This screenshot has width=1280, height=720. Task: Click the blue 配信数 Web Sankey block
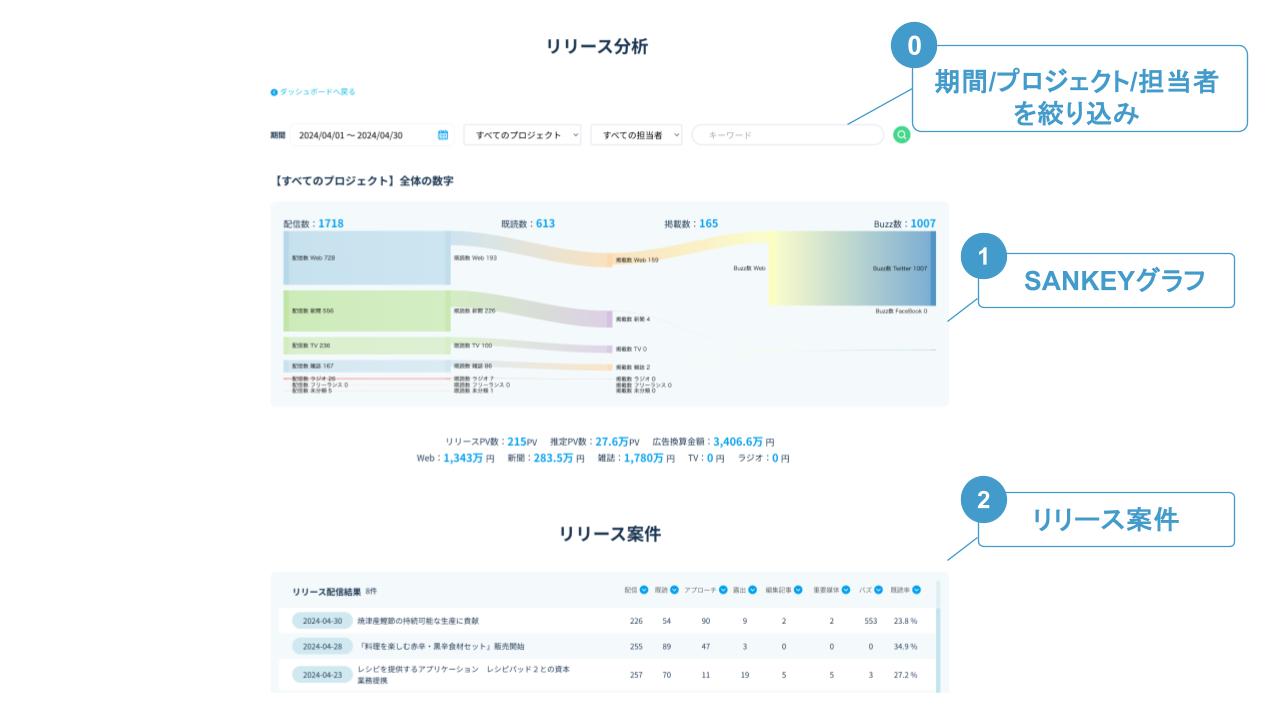pos(366,258)
